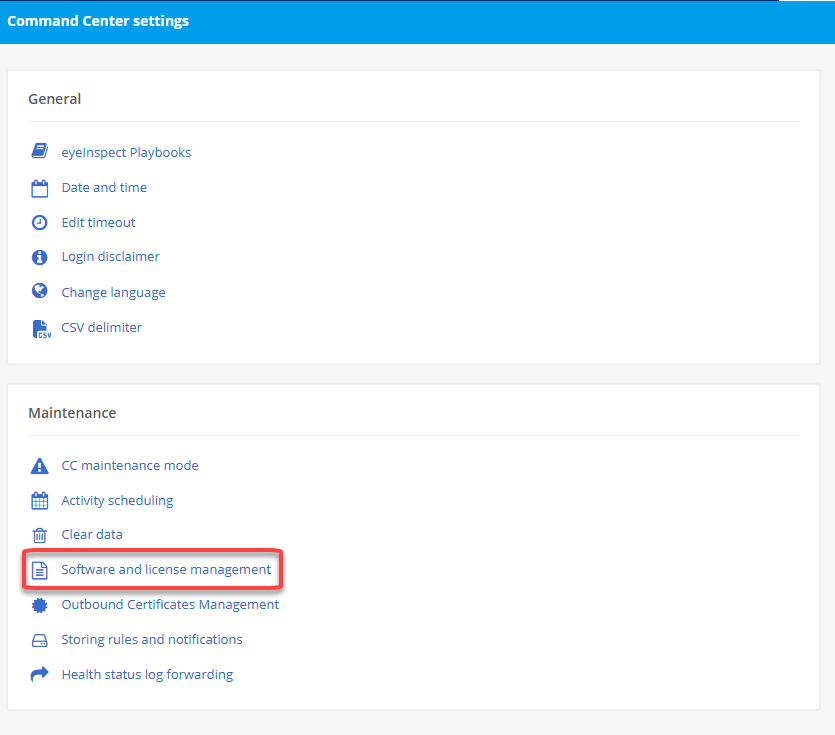Image resolution: width=835 pixels, height=735 pixels.
Task: Click the Date and time calendar icon
Action: tap(40, 188)
